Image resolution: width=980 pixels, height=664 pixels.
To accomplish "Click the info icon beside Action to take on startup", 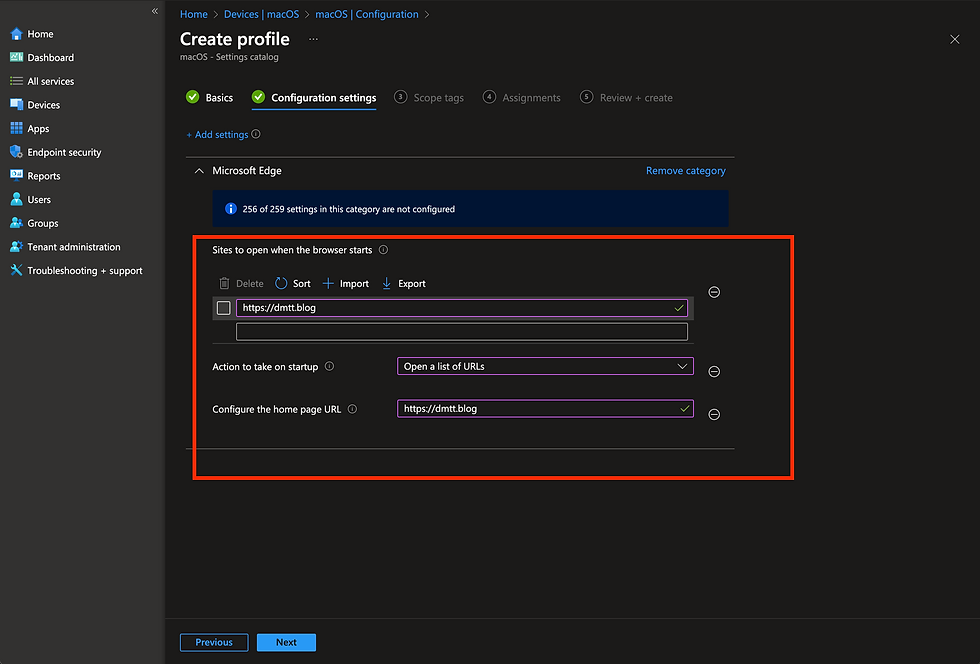I will click(x=329, y=366).
